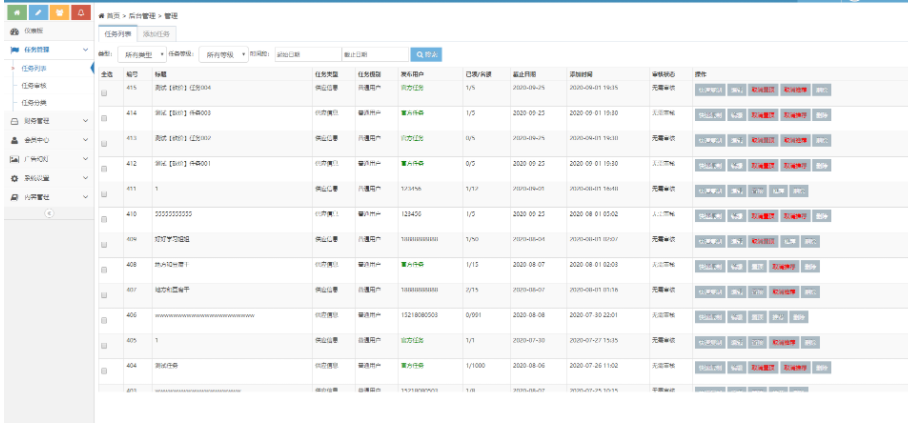Click the 首页 breadcrumb link
Image resolution: width=908 pixels, height=423 pixels.
click(x=113, y=16)
